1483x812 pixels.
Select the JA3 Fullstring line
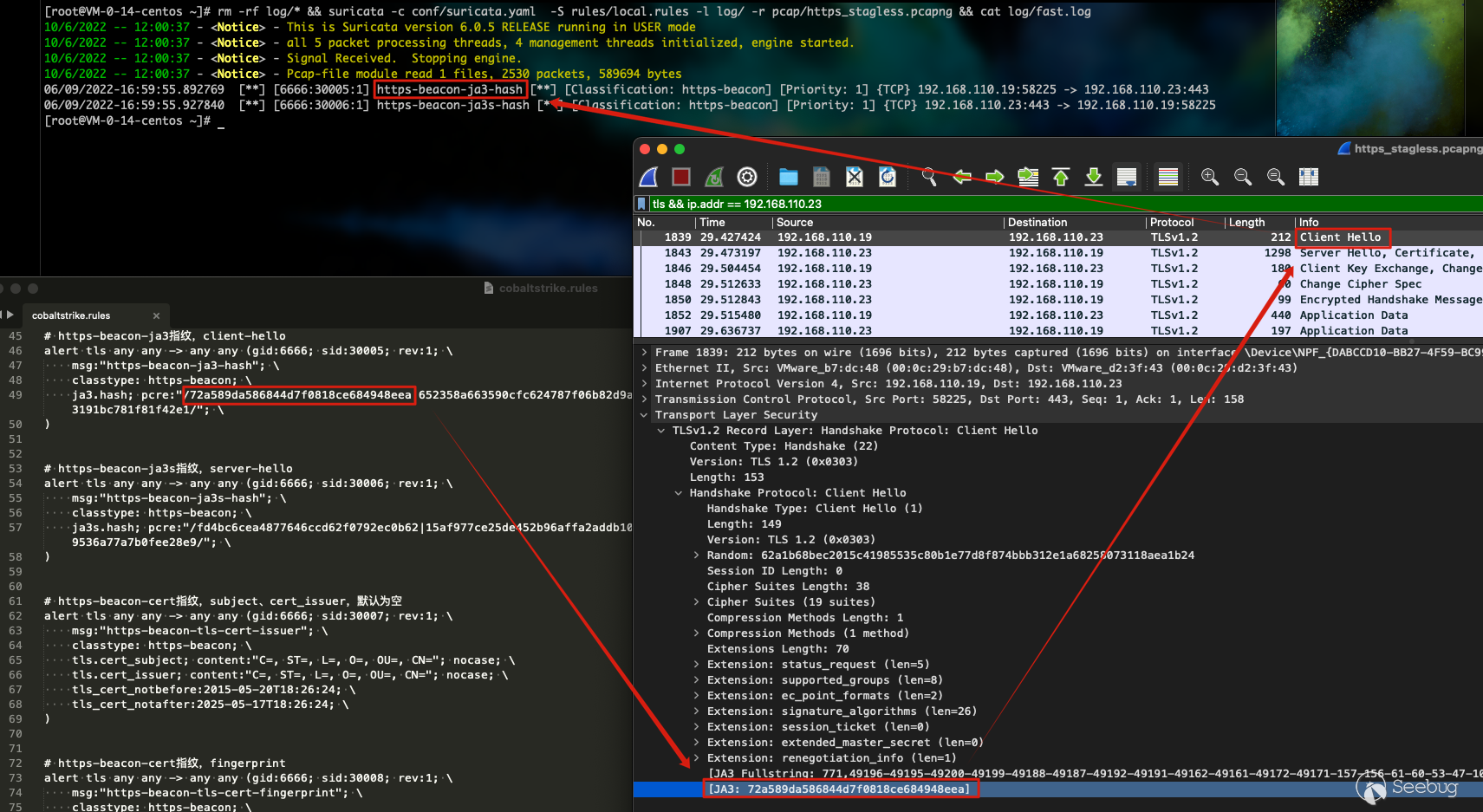coord(1058,774)
